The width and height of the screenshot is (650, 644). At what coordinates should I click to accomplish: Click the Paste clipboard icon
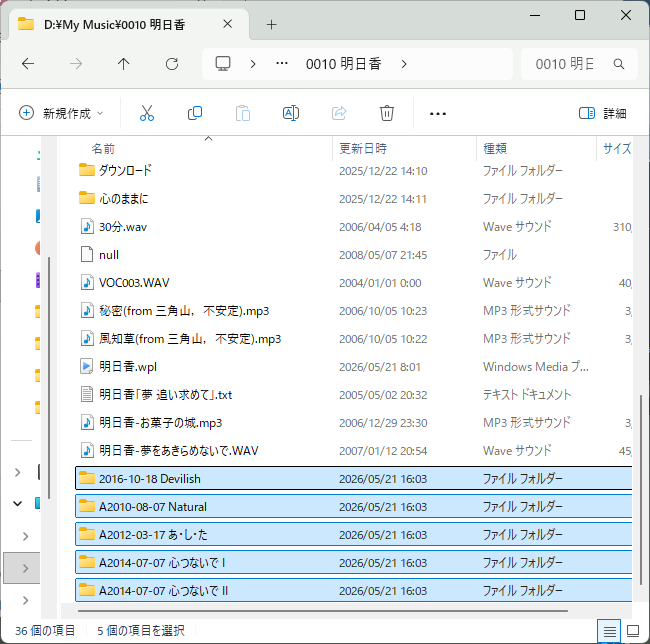243,113
